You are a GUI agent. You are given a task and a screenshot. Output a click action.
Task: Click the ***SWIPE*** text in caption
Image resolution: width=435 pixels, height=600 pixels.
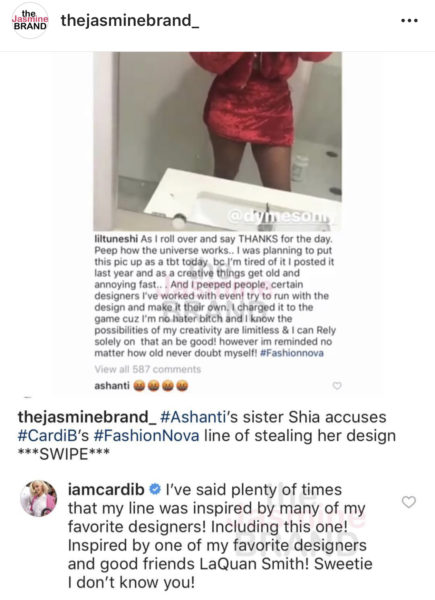64,454
